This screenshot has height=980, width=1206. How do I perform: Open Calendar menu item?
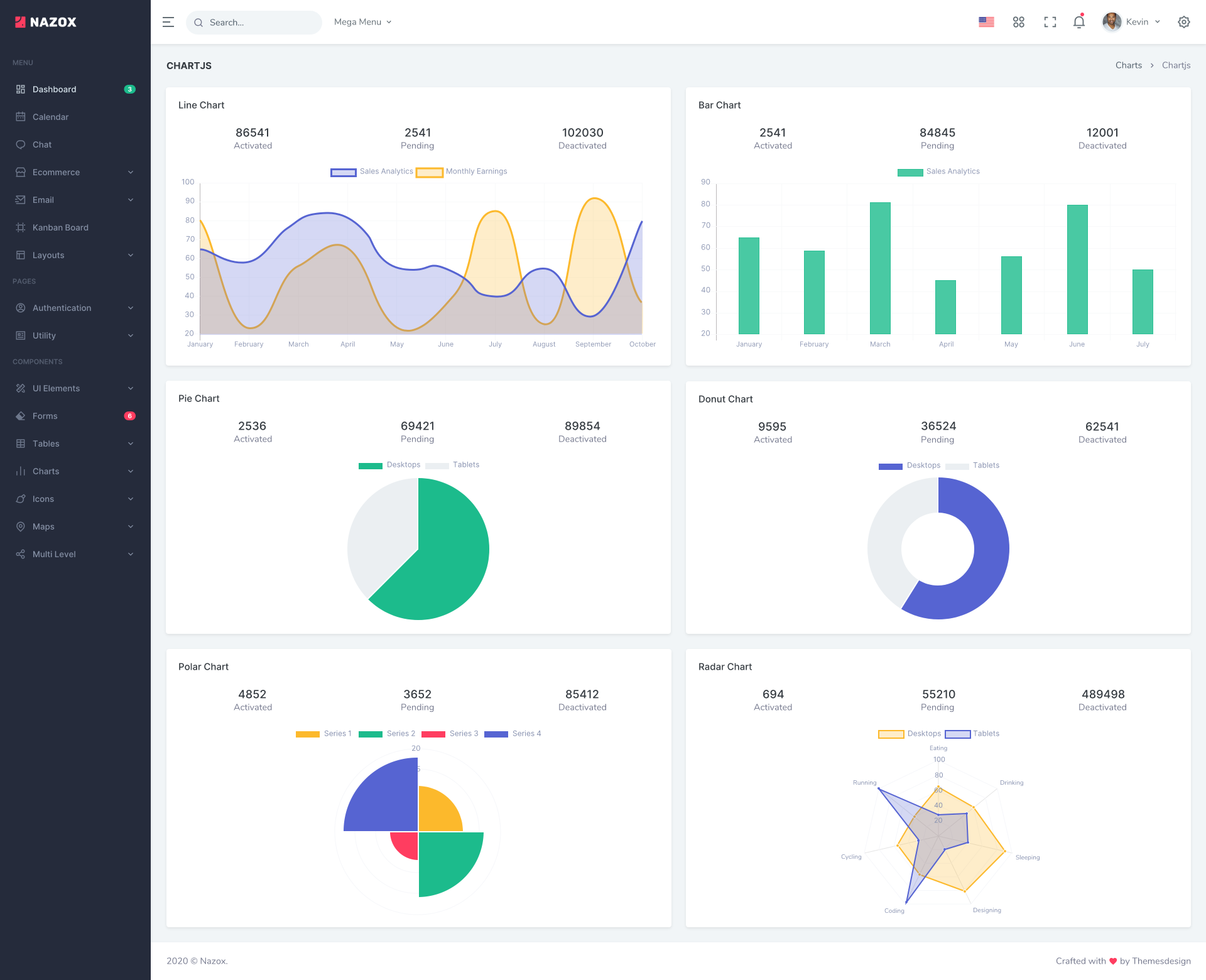(x=75, y=117)
